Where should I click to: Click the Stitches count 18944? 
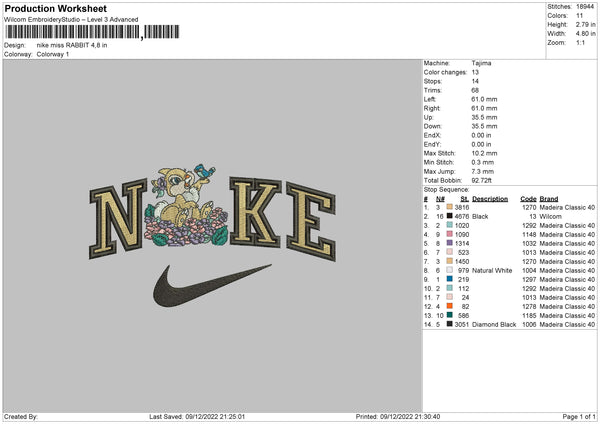585,7
